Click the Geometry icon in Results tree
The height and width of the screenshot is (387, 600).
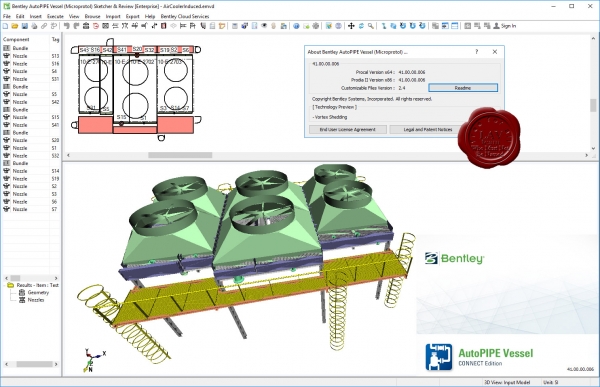[x=22, y=292]
